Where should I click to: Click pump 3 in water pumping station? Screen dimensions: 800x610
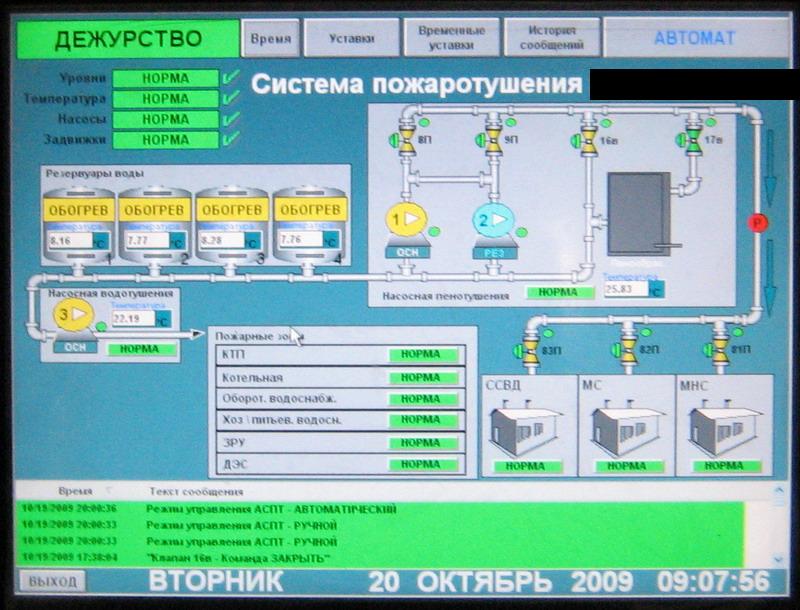coord(73,316)
